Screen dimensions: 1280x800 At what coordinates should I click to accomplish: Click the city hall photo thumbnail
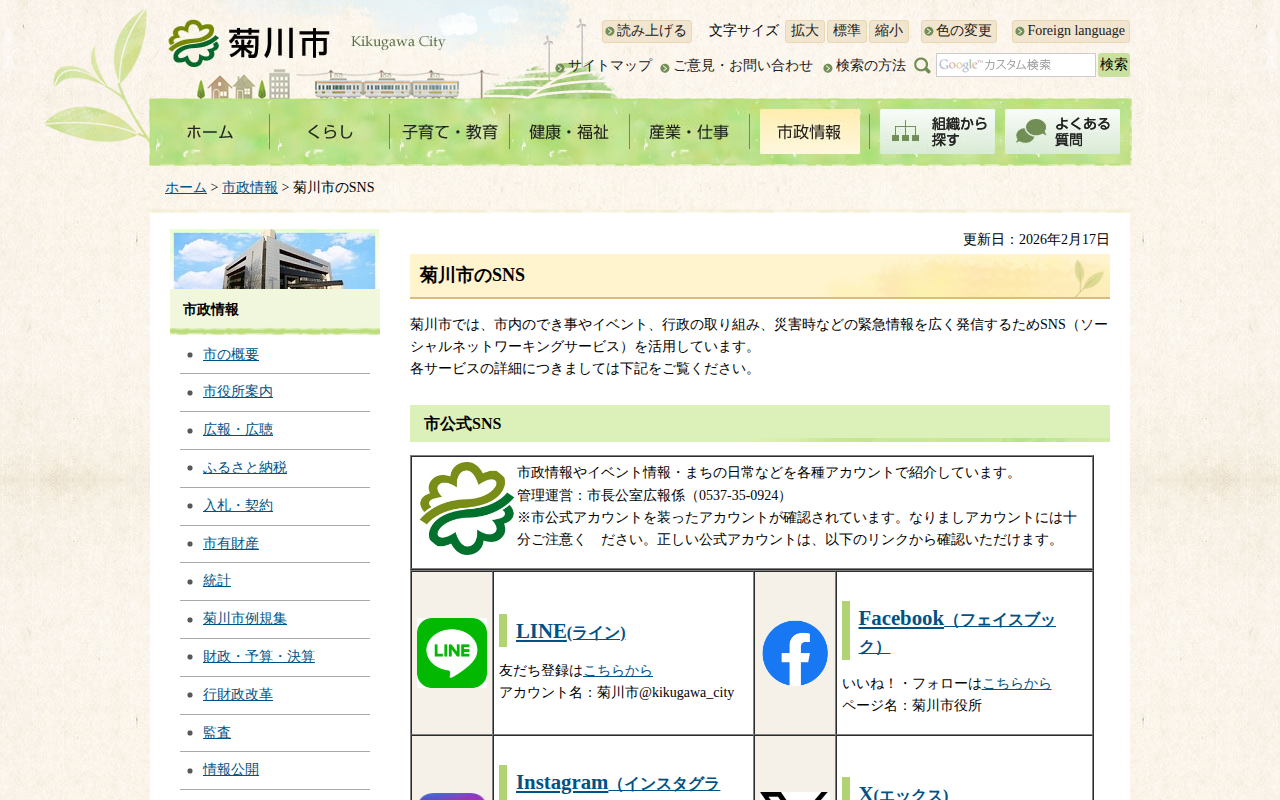click(275, 260)
